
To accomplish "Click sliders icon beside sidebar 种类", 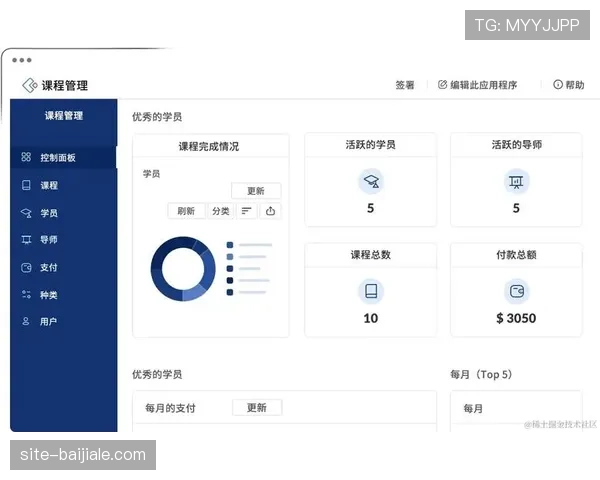I will 26,294.
